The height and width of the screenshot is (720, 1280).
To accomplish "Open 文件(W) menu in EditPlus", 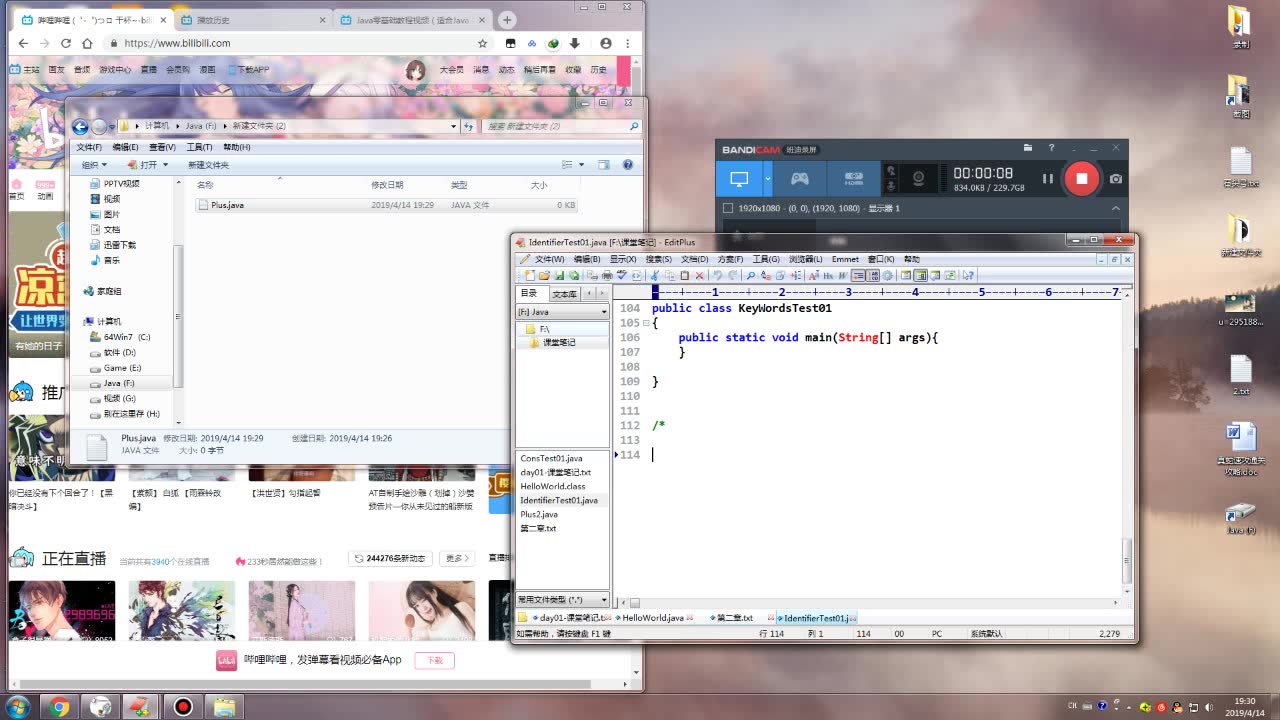I will 549,259.
